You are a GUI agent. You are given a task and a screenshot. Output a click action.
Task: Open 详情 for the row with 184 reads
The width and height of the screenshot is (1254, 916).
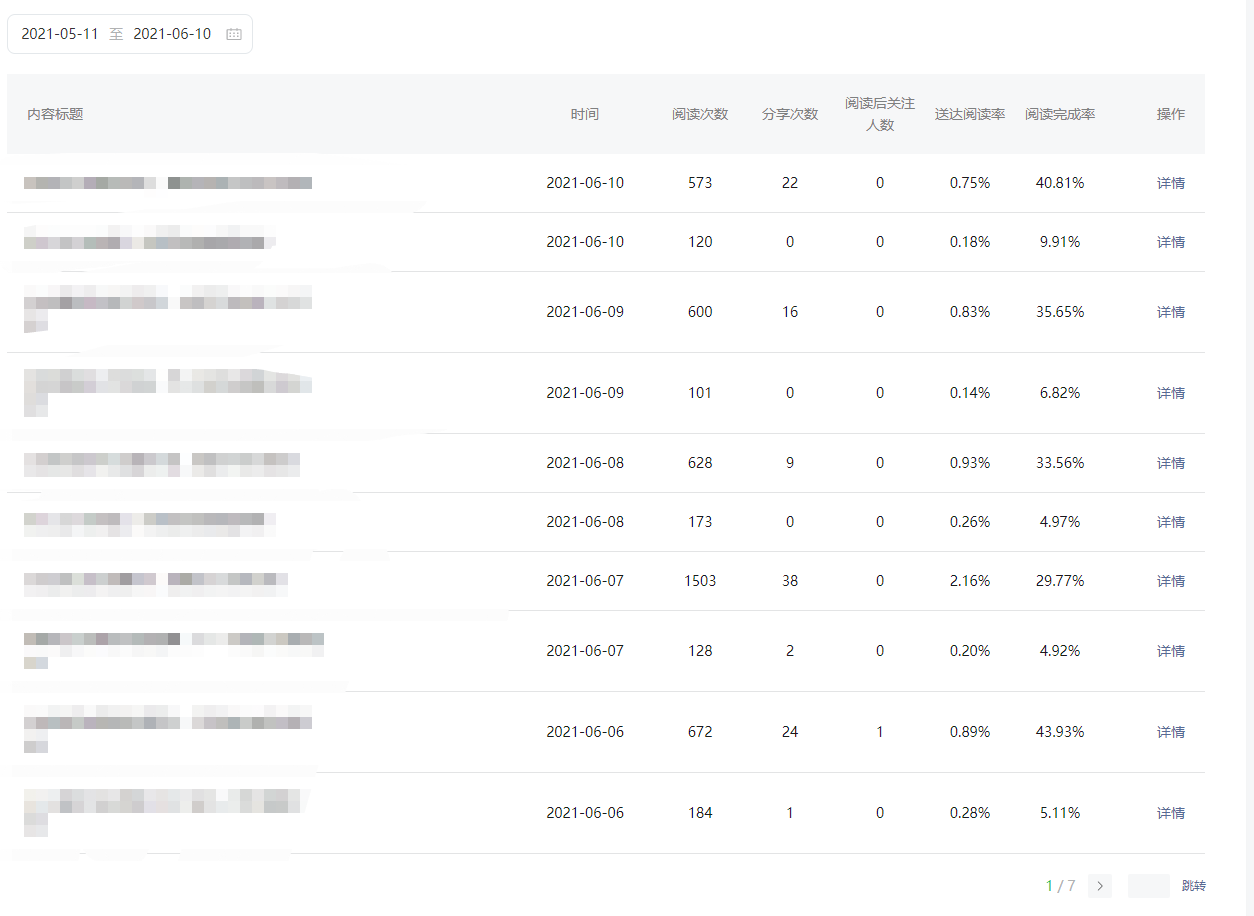pyautogui.click(x=1170, y=813)
